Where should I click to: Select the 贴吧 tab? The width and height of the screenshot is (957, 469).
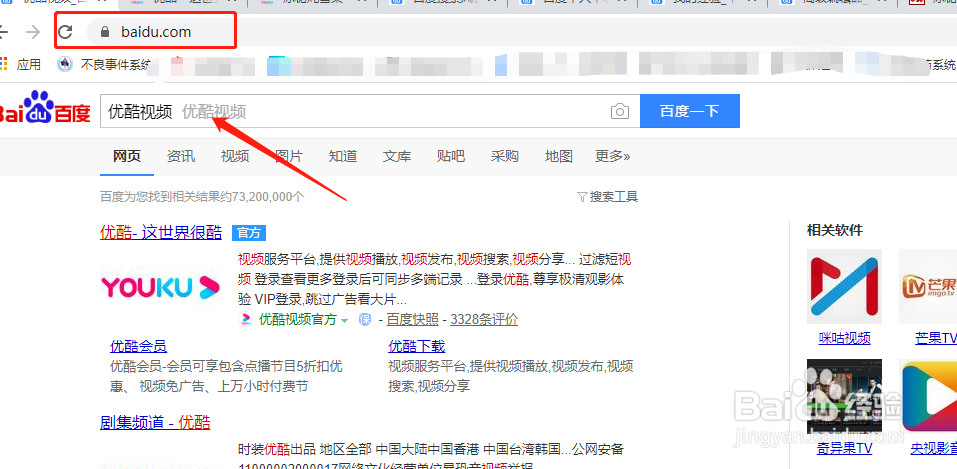click(451, 156)
